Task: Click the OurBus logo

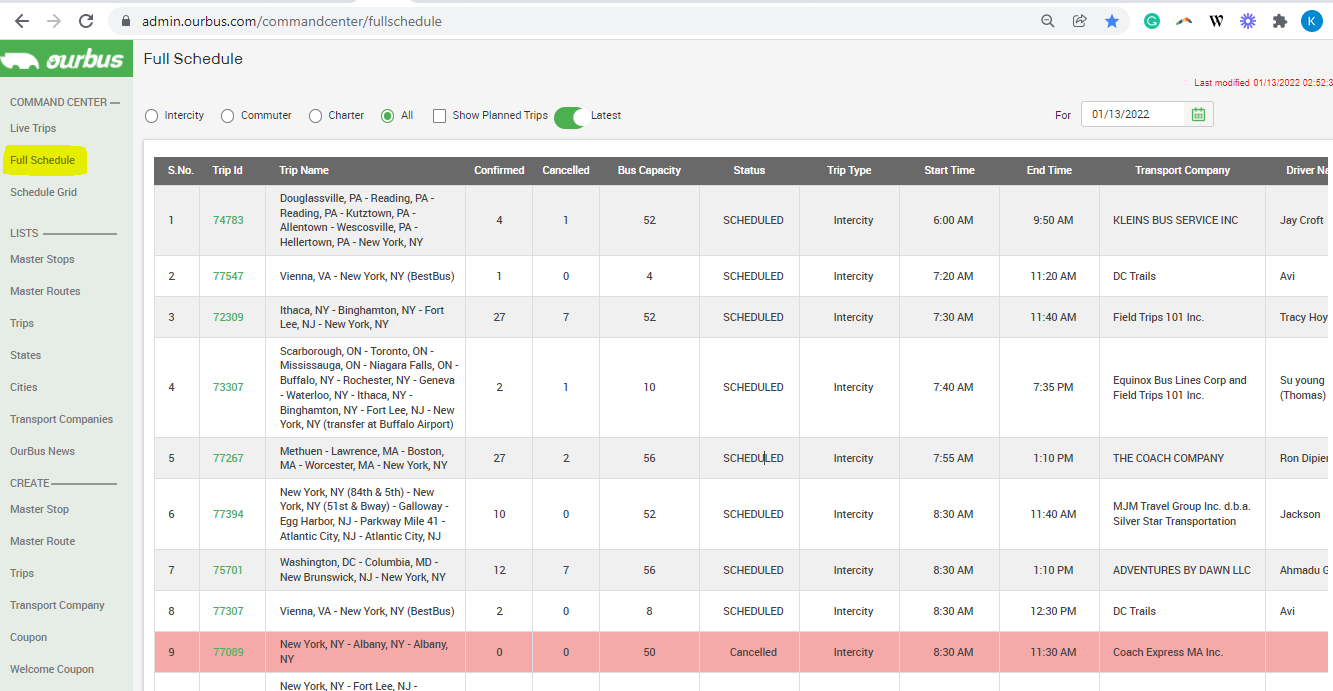Action: (66, 60)
